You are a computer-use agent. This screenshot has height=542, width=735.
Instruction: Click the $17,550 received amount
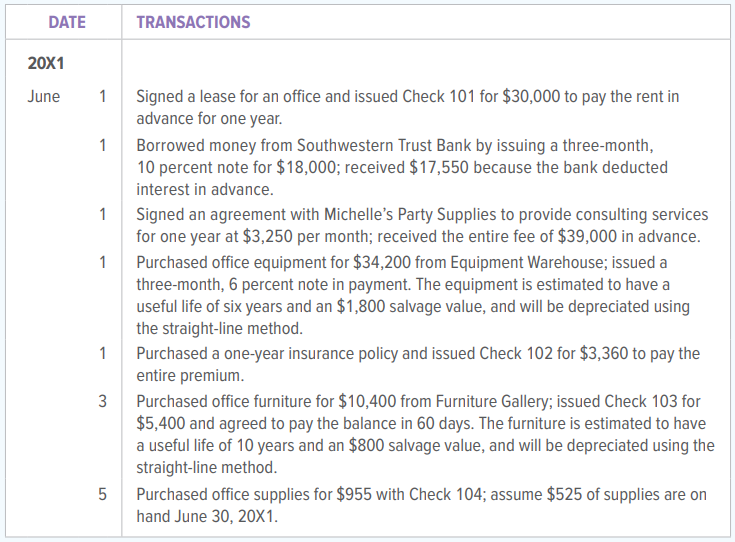(439, 167)
